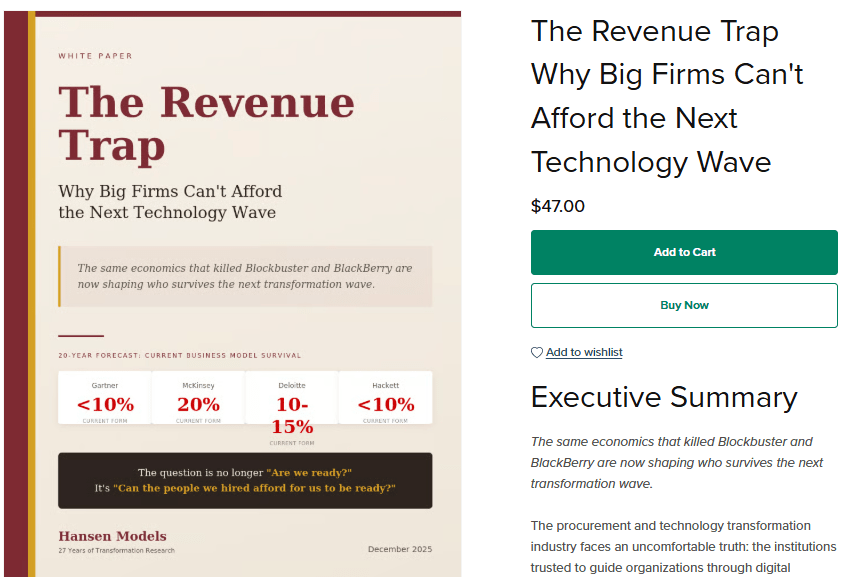The image size is (844, 577).
Task: Open the Add to wishlist link
Action: [x=584, y=352]
